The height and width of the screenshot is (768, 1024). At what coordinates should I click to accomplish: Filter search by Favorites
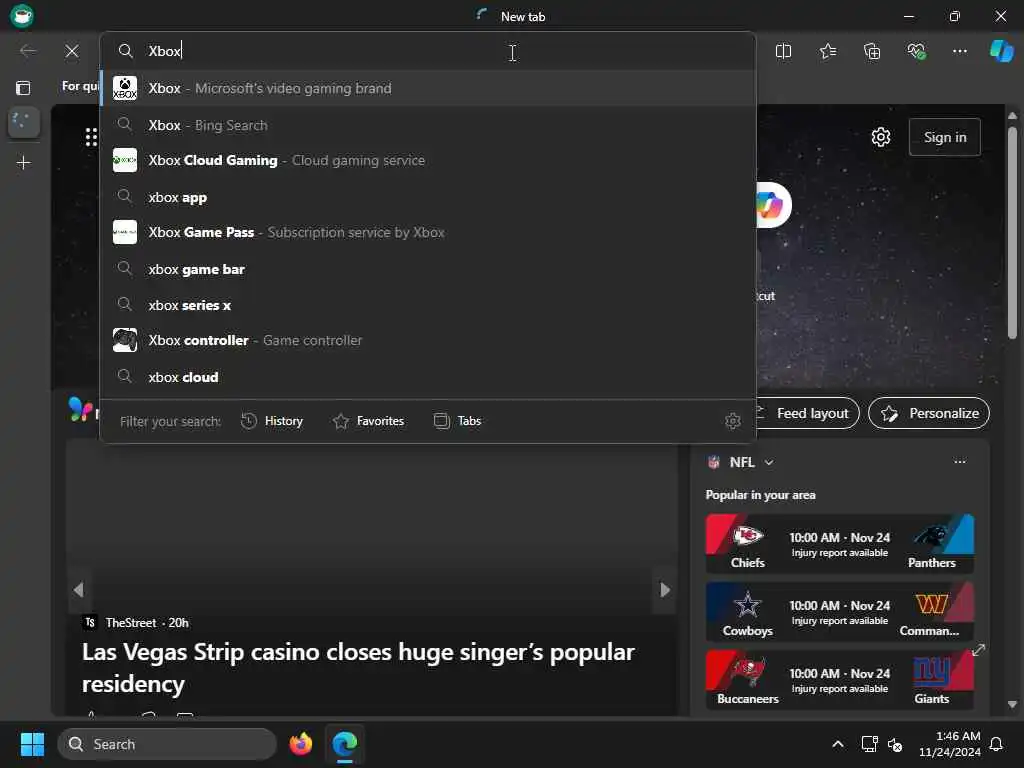(x=368, y=421)
